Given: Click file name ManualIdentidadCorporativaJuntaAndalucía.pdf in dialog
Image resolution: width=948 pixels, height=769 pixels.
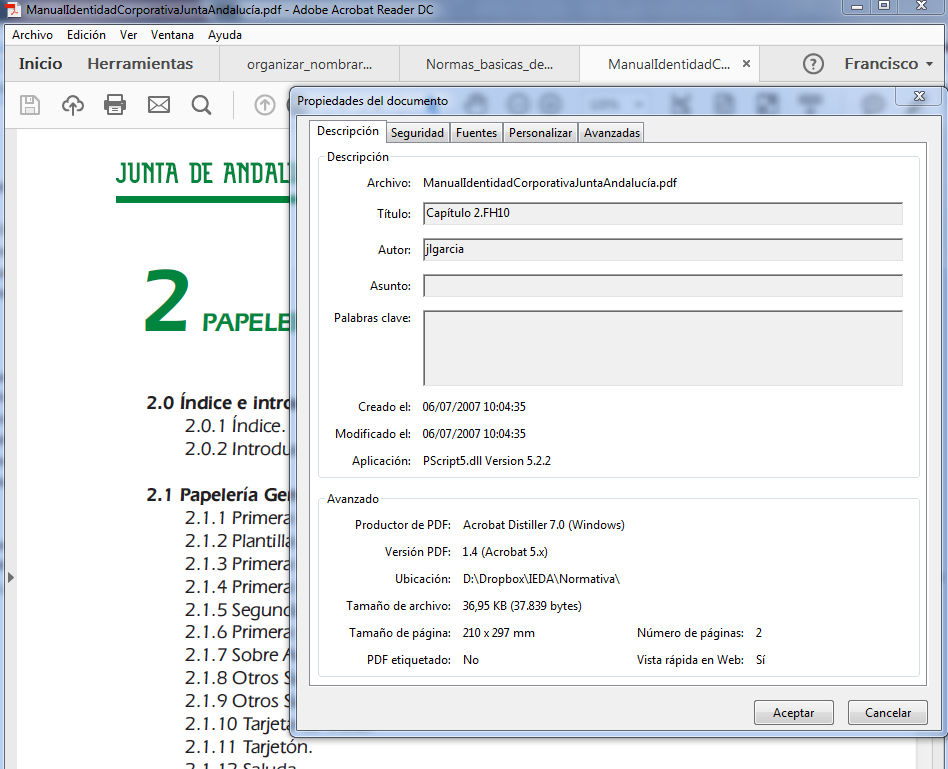Looking at the screenshot, I should coord(550,183).
